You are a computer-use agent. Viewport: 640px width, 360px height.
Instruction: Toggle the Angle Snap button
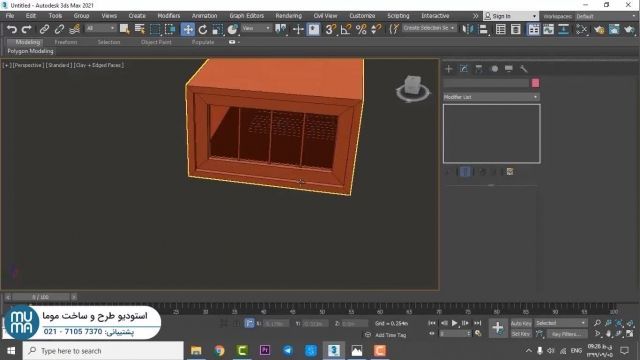(346, 29)
